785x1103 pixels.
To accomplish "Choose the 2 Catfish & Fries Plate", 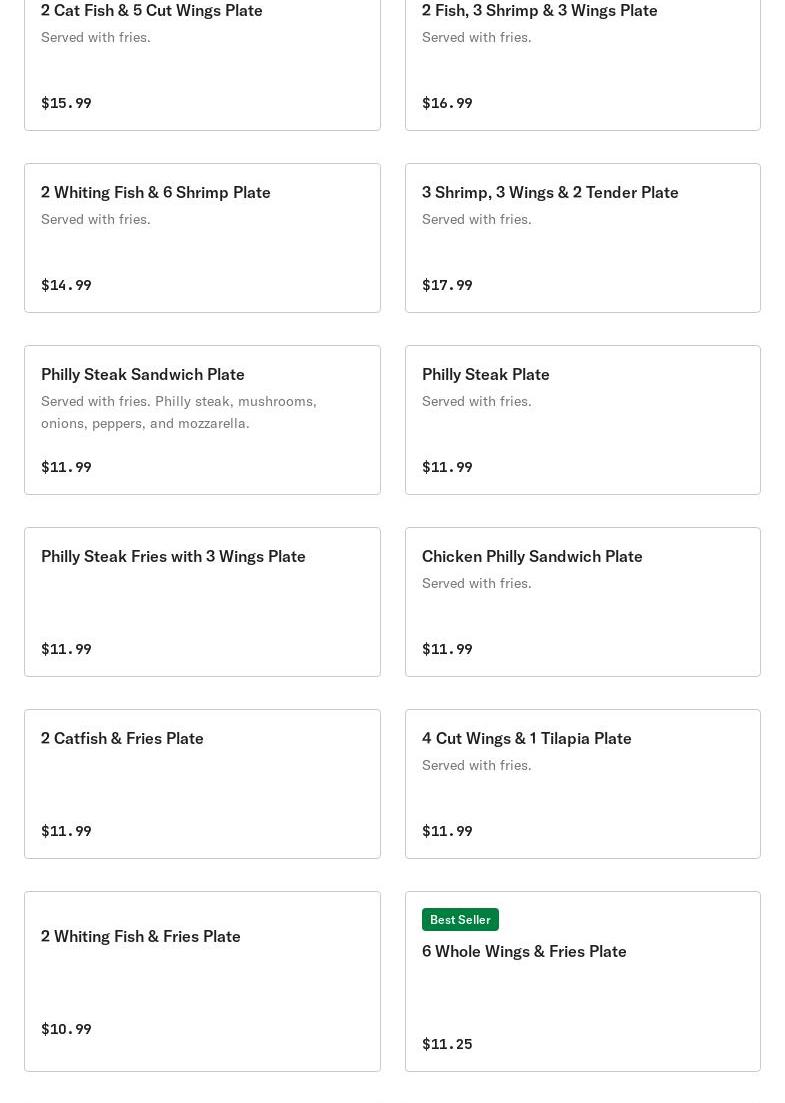I will [122, 738].
